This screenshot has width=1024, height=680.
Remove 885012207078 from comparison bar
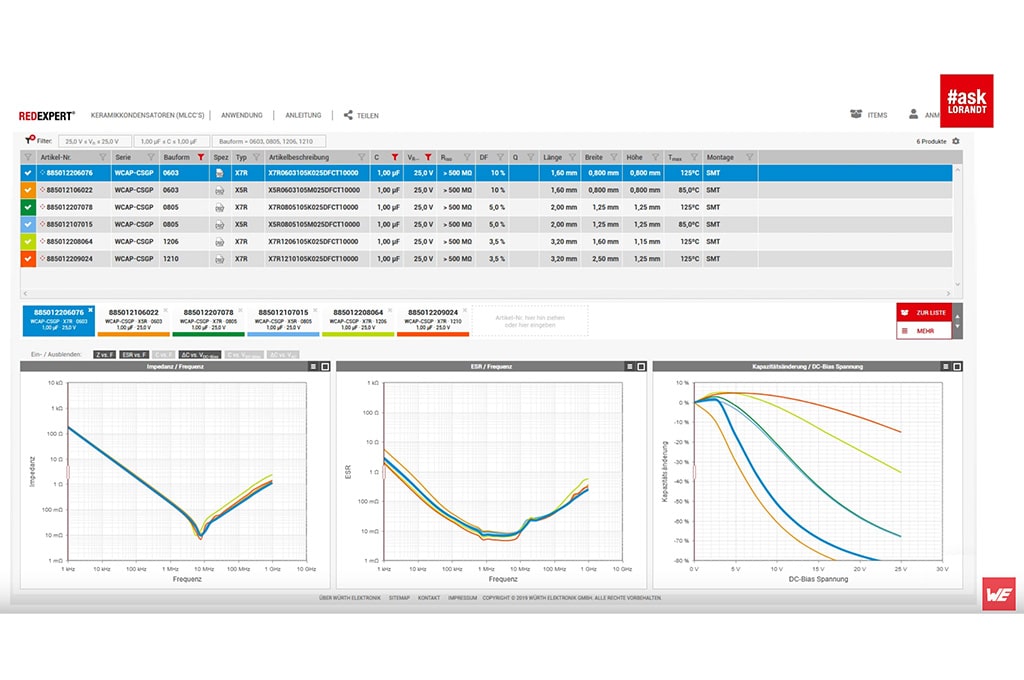[240, 310]
